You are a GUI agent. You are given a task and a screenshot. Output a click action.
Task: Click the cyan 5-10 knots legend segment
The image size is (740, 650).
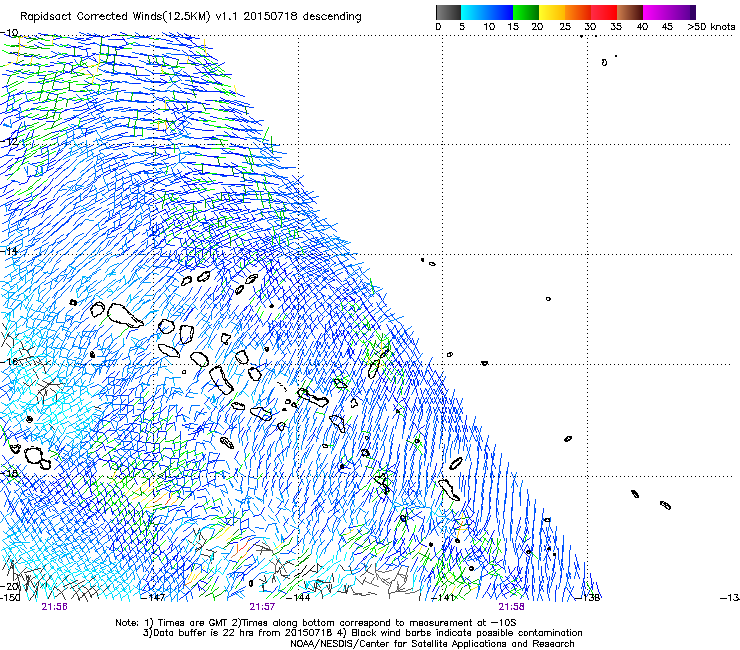473,12
